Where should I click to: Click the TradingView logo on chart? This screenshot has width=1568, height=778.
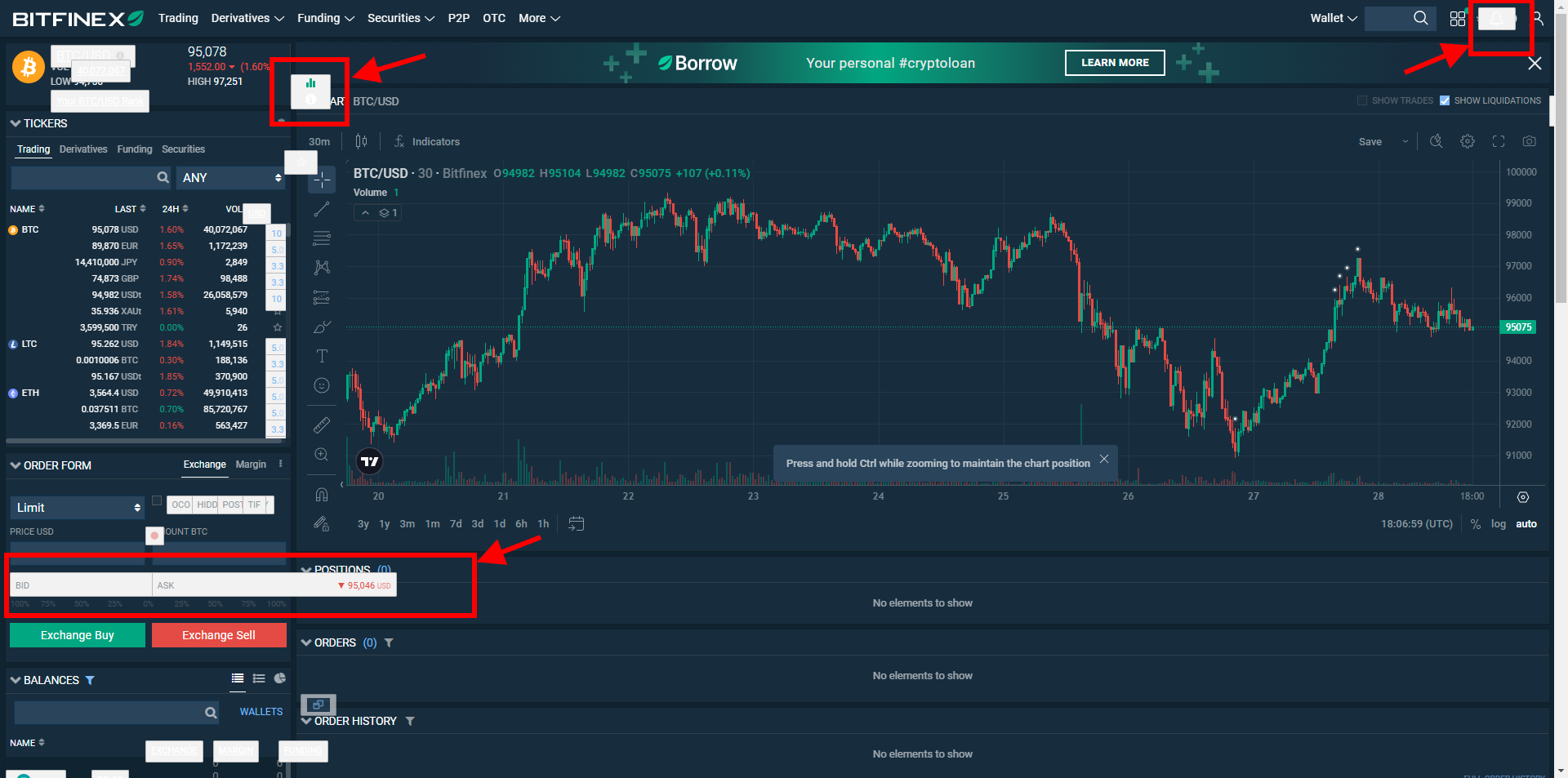pos(370,462)
